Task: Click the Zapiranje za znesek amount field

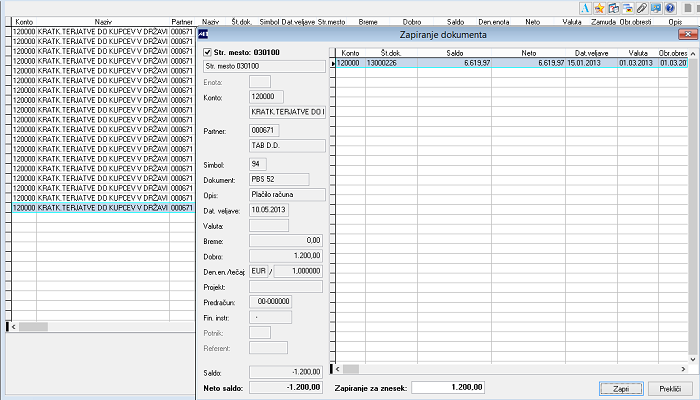Action: pos(448,388)
